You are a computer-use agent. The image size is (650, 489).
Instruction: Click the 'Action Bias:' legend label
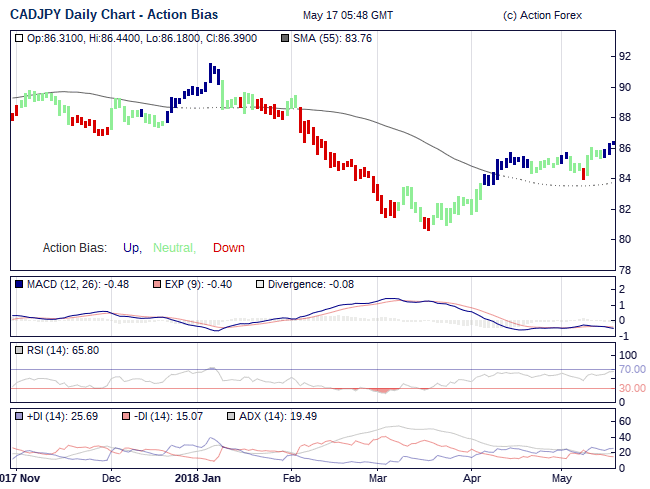tap(75, 248)
